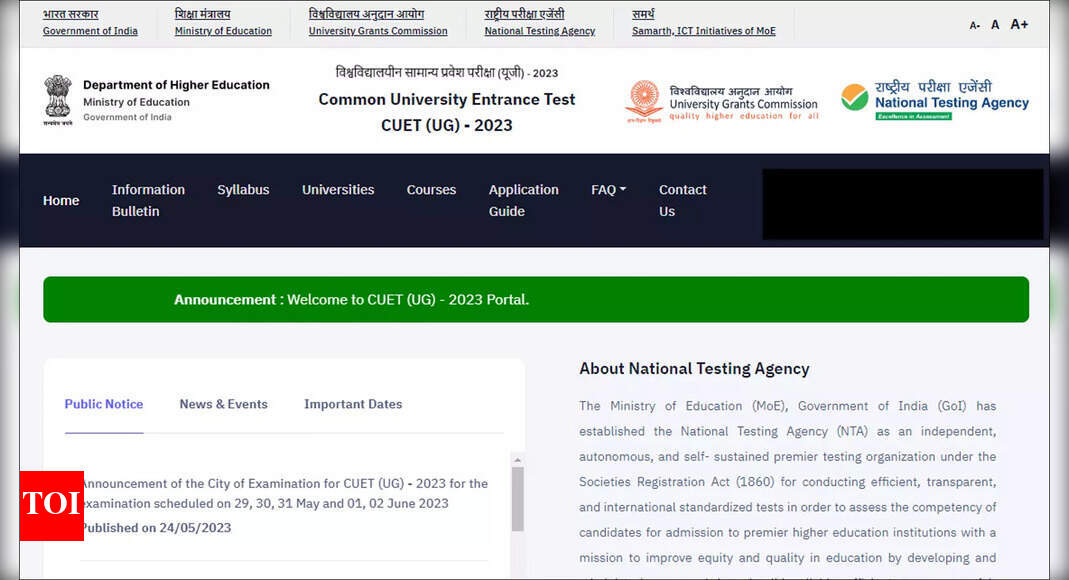Select Syllabus in the navigation bar
The image size is (1069, 580).
(x=243, y=189)
